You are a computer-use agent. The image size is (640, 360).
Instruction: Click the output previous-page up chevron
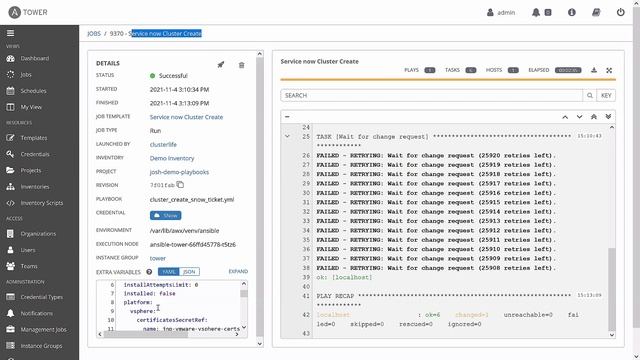(565, 117)
